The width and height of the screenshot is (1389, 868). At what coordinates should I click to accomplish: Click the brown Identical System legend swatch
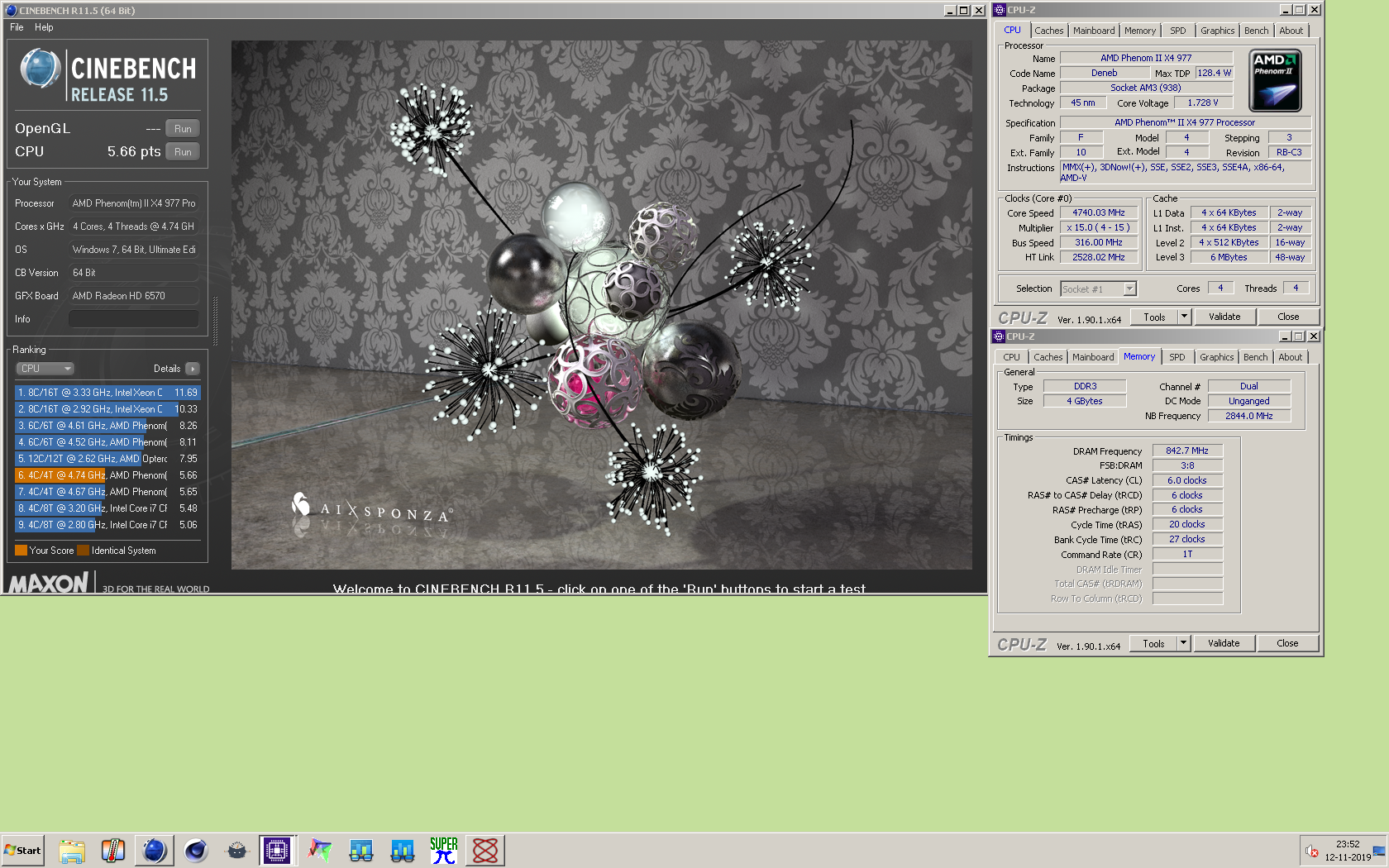click(83, 551)
